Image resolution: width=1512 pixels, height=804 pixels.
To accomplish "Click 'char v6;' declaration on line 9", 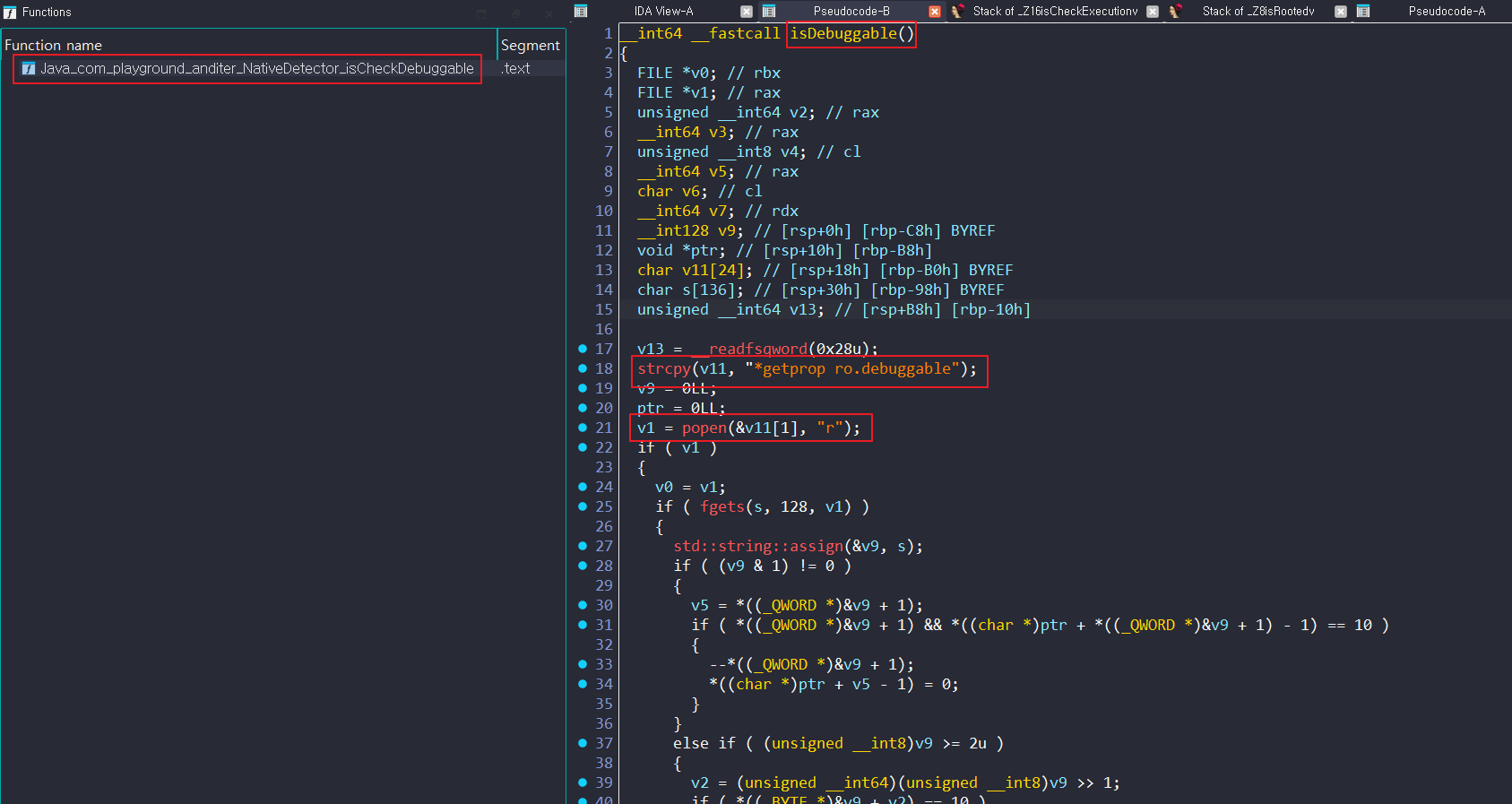I will click(673, 191).
